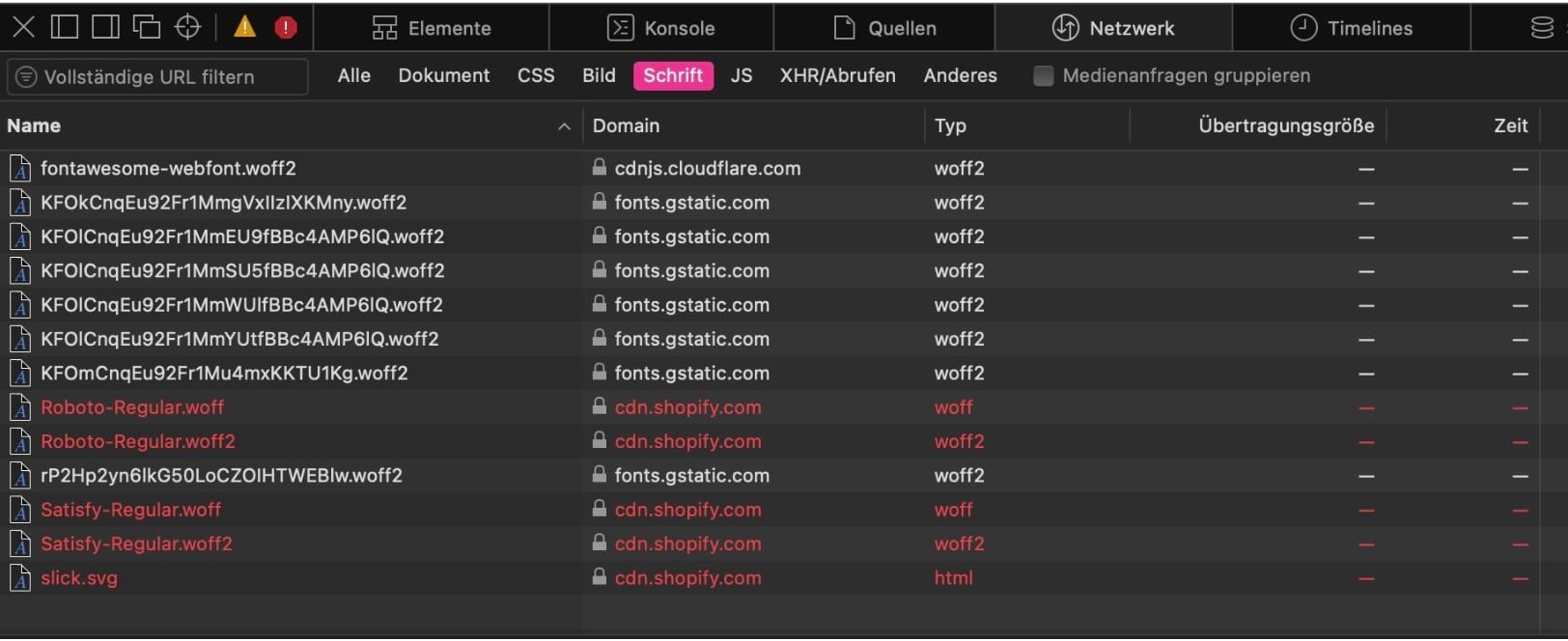Select the failed Roboto-Regular.woff2 request row

[138, 442]
